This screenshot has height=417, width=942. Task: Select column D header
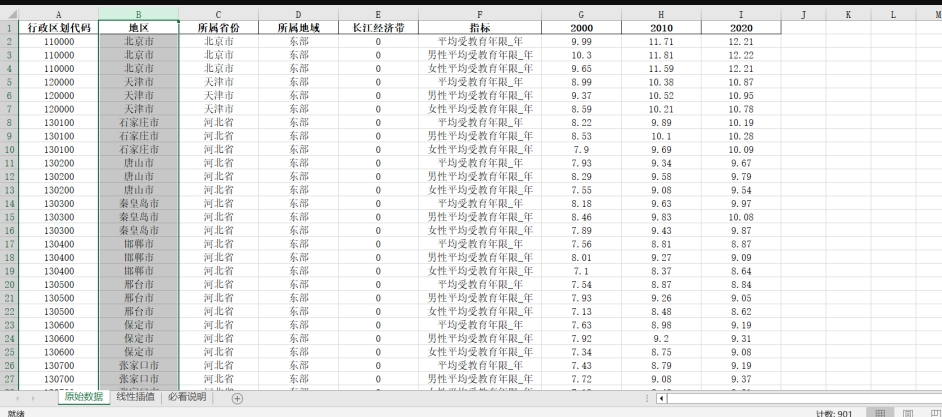(299, 14)
